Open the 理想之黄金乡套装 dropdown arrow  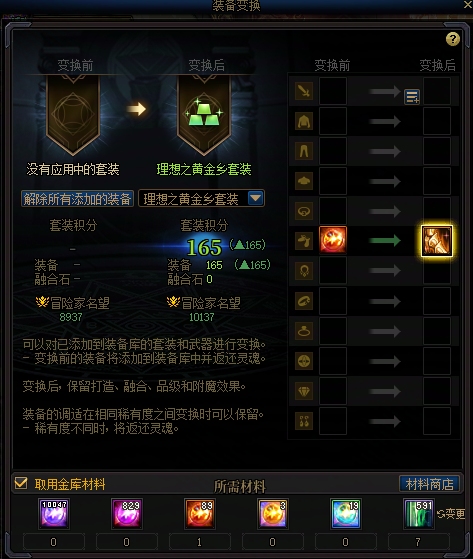255,198
